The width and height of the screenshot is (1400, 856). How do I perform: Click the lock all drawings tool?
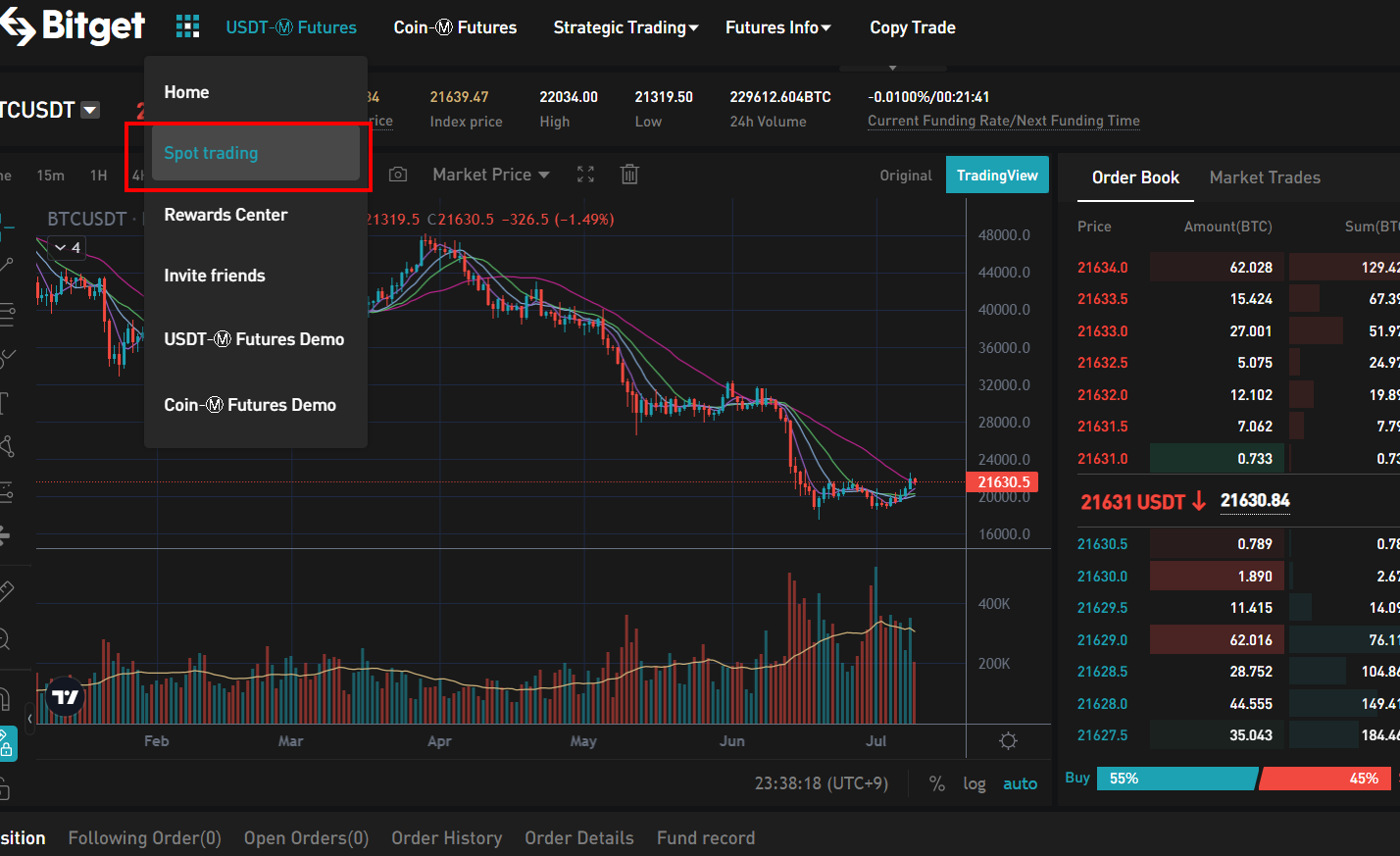(5, 788)
